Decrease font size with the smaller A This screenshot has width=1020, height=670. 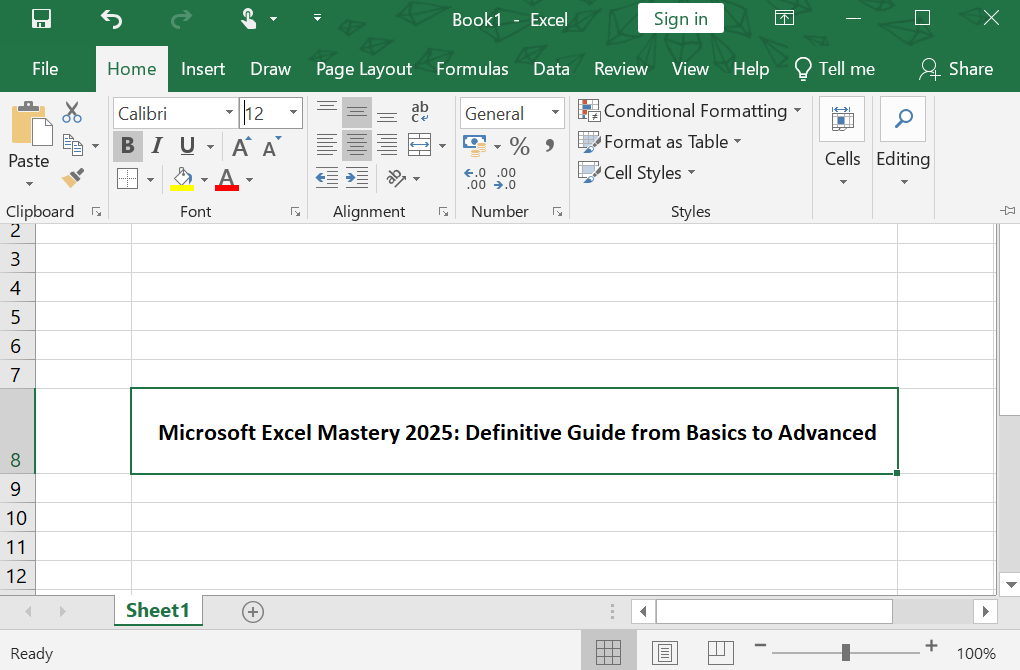click(272, 146)
